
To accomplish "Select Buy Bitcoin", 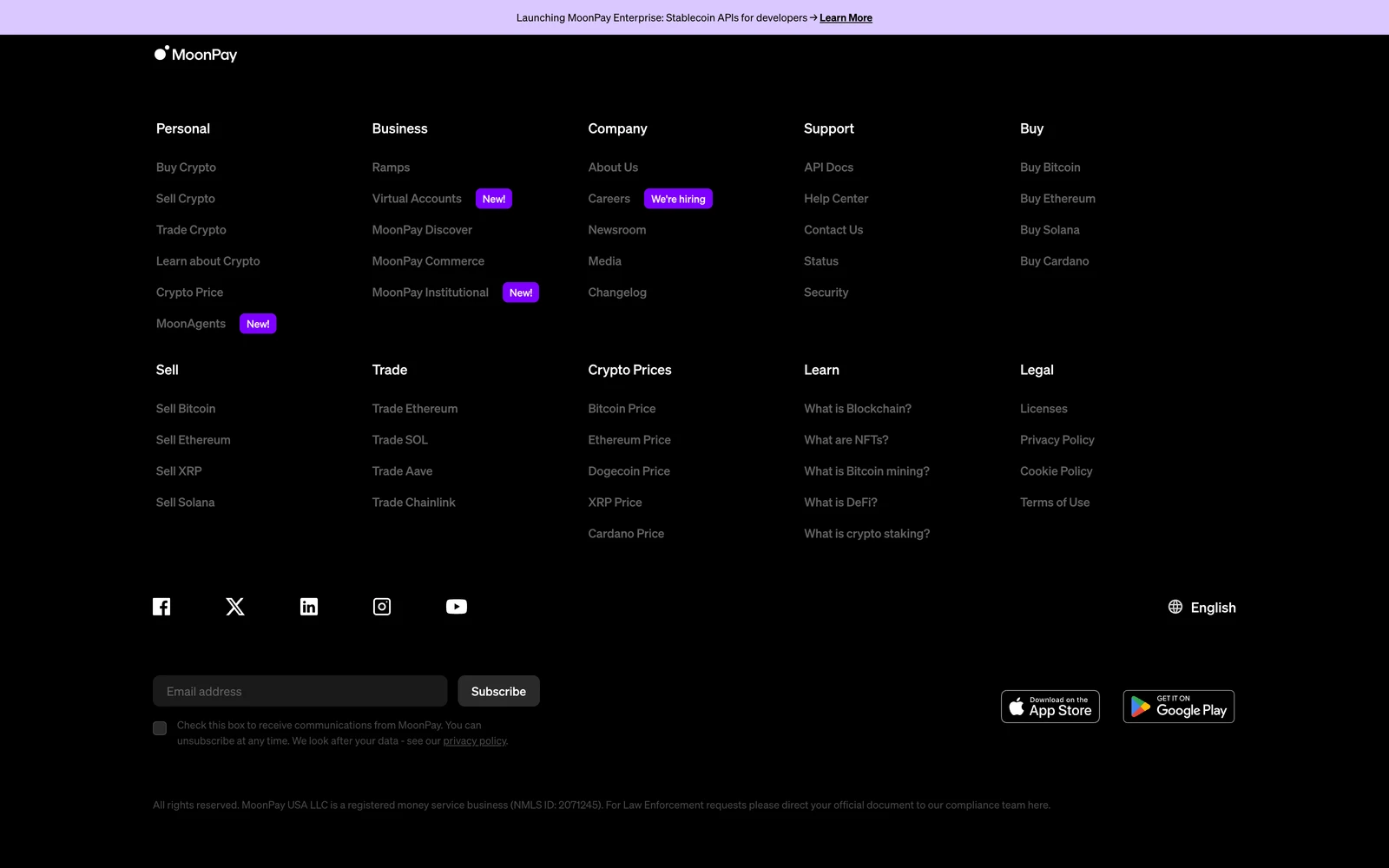I will [1050, 168].
